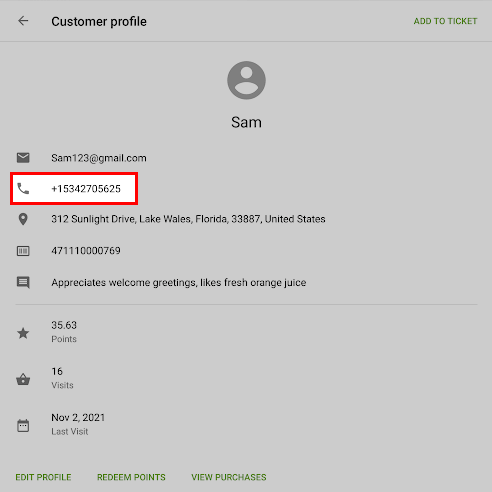Screen dimensions: 492x492
Task: Click the note comment icon
Action: [x=23, y=282]
